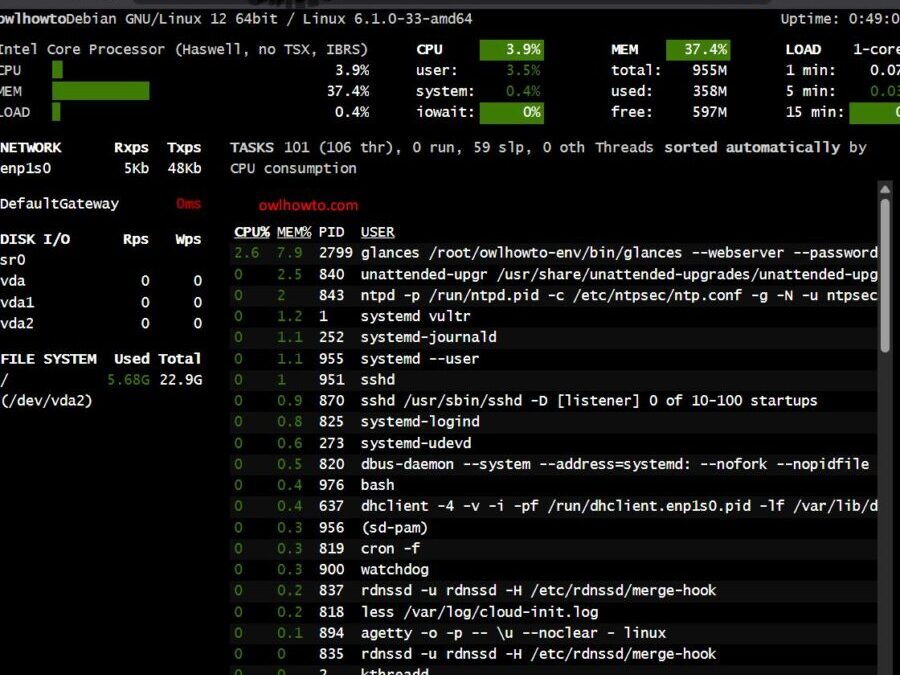Image resolution: width=900 pixels, height=675 pixels.
Task: Select the (sd-pam) process row
Action: point(554,527)
